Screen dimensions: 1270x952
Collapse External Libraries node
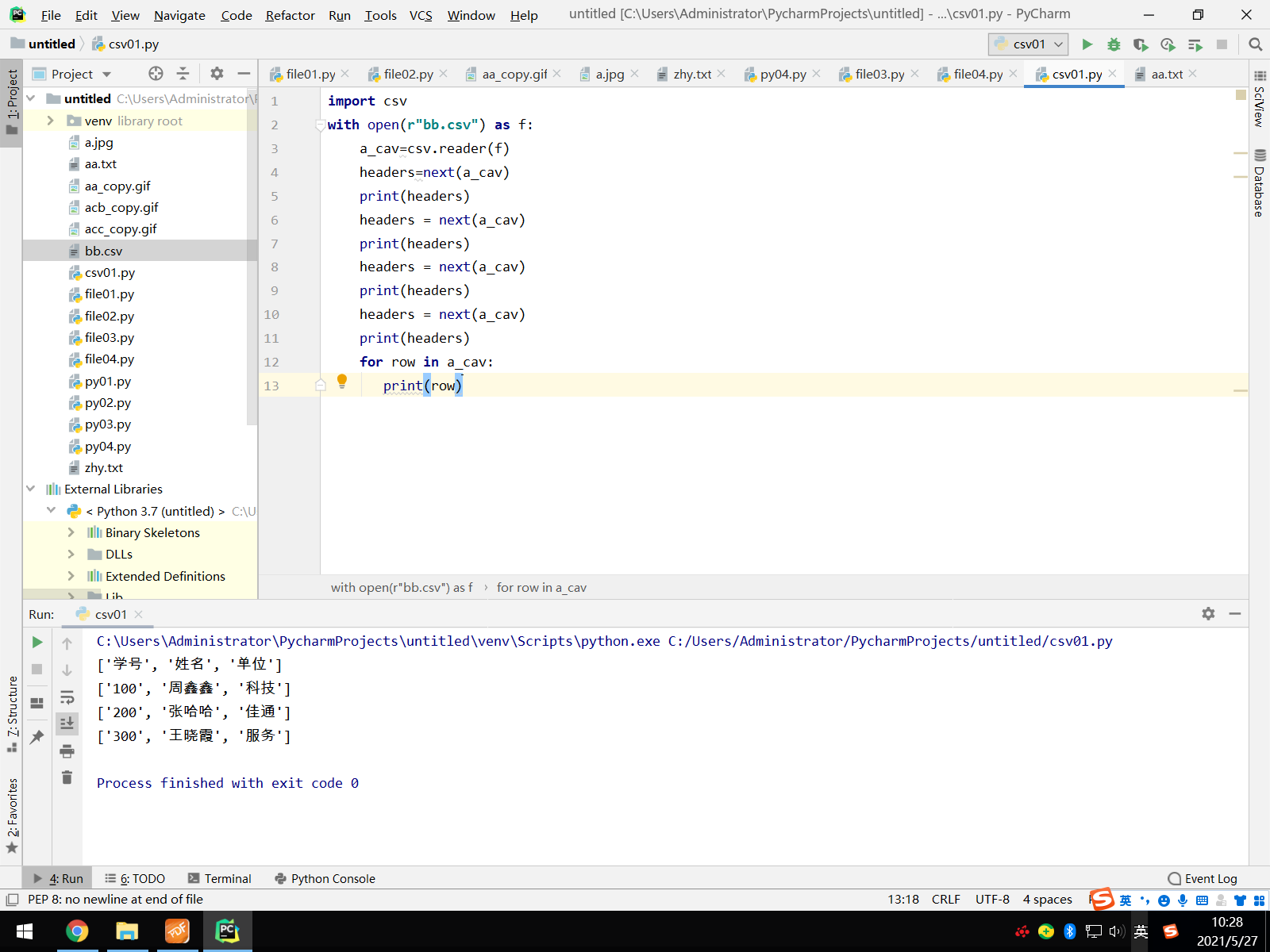(31, 489)
